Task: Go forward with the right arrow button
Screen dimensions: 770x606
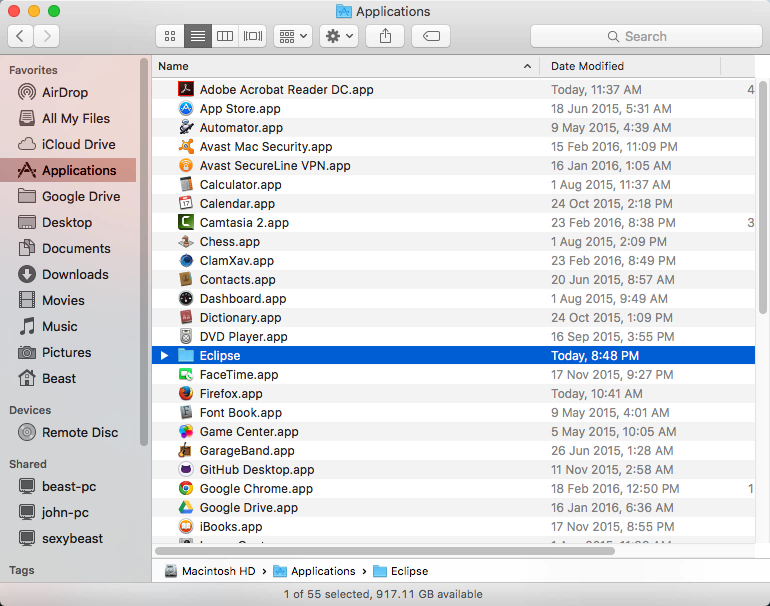Action: click(x=47, y=36)
